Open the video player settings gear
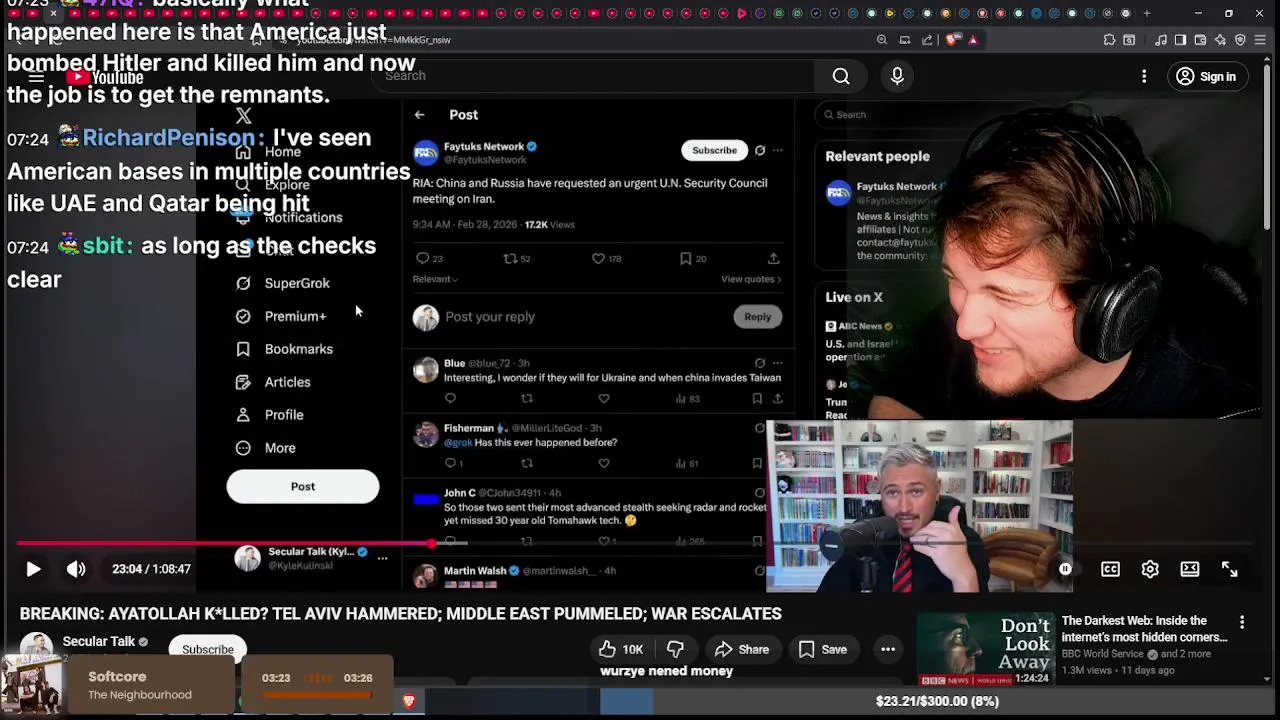This screenshot has width=1280, height=720. pos(1150,569)
